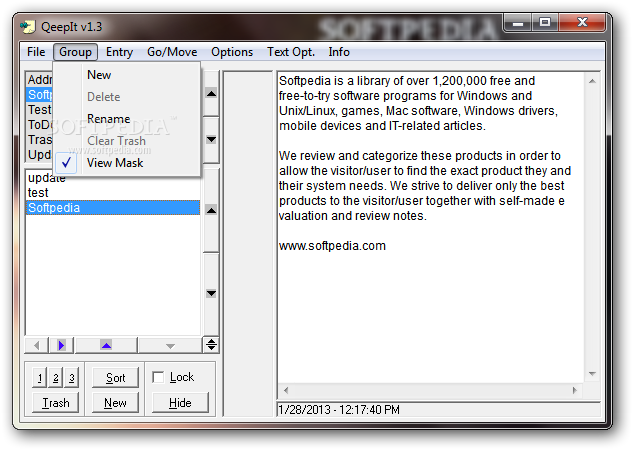Select the Upd group in the group list

[40, 155]
